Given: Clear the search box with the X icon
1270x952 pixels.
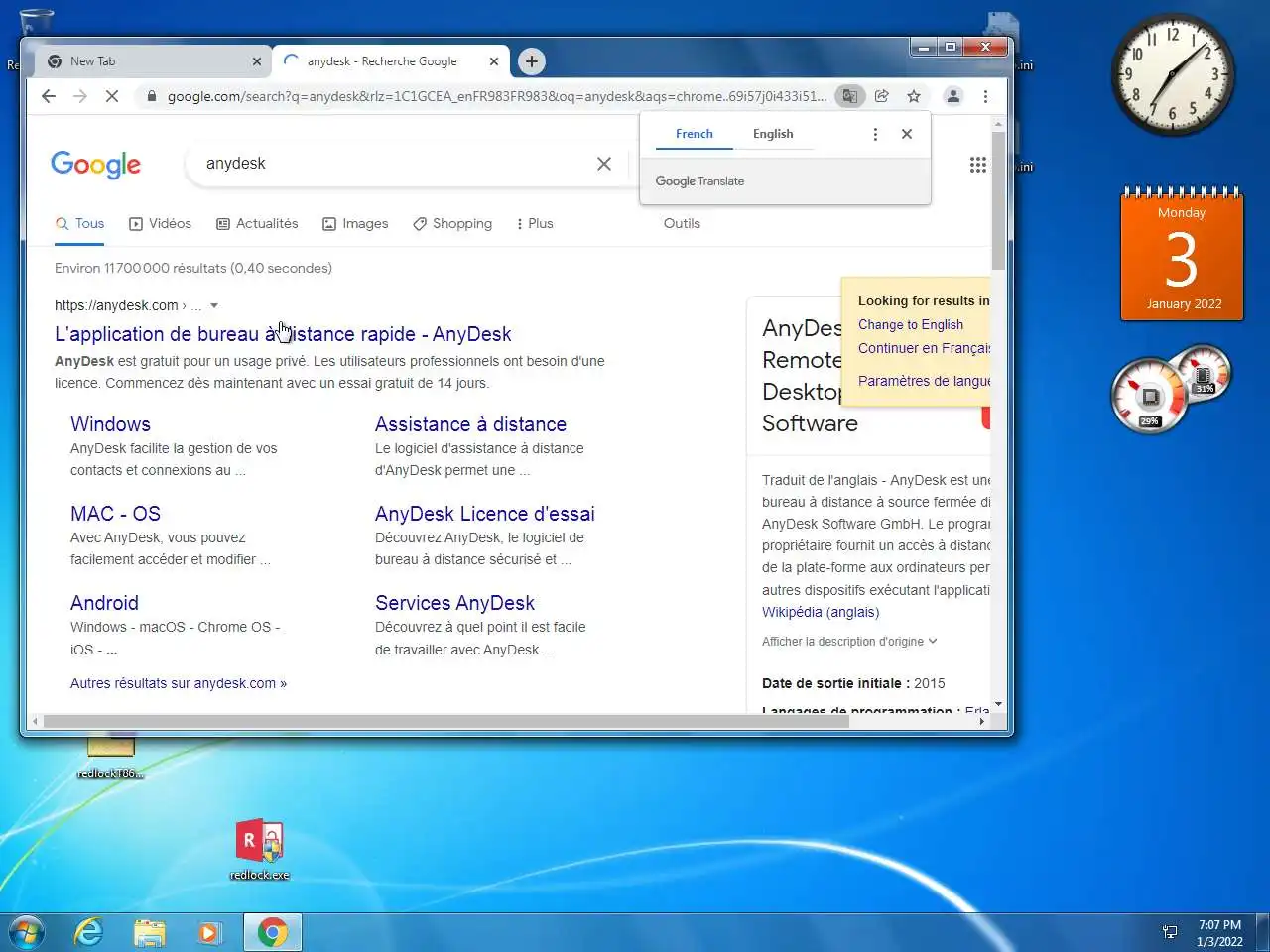Looking at the screenshot, I should (604, 164).
